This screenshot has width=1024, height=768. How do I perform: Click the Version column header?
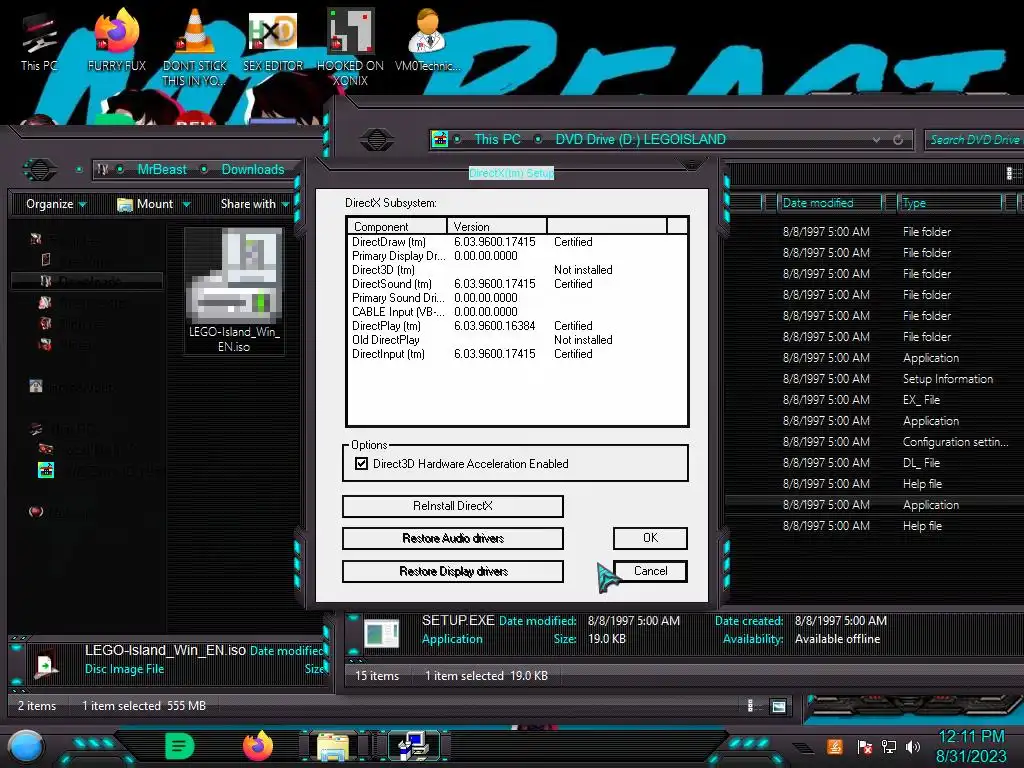pos(496,227)
